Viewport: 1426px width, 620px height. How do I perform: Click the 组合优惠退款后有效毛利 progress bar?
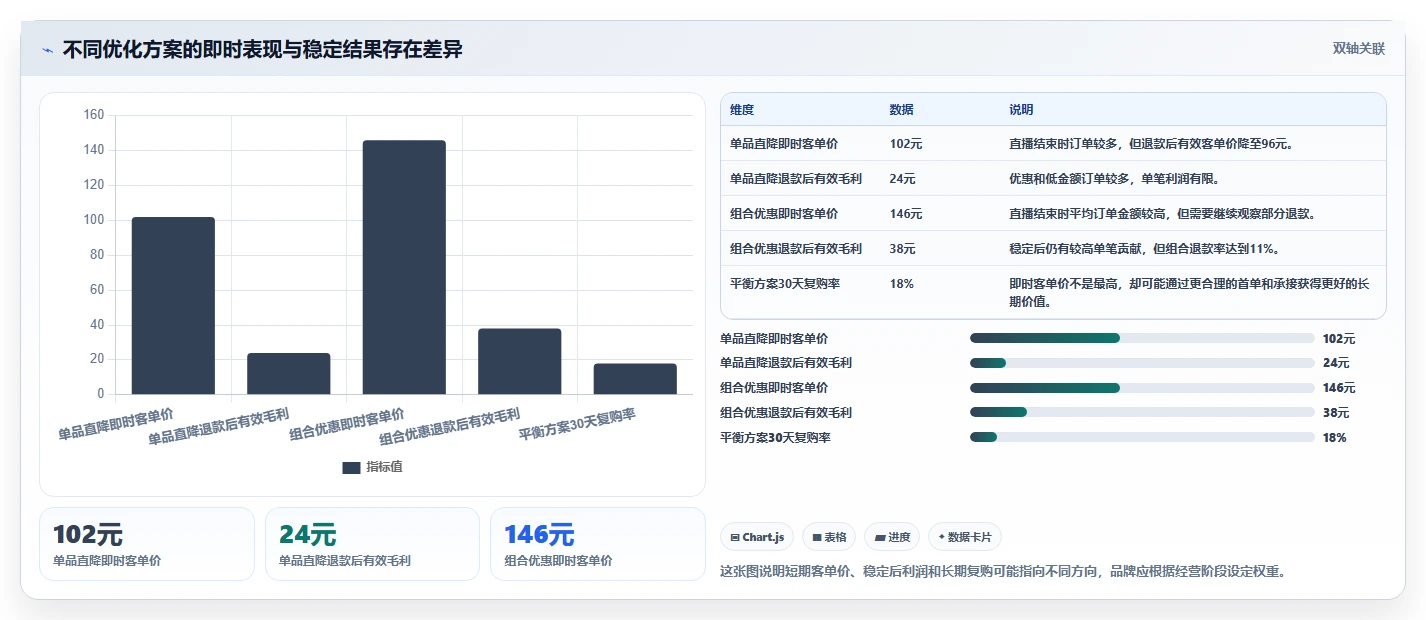1142,412
